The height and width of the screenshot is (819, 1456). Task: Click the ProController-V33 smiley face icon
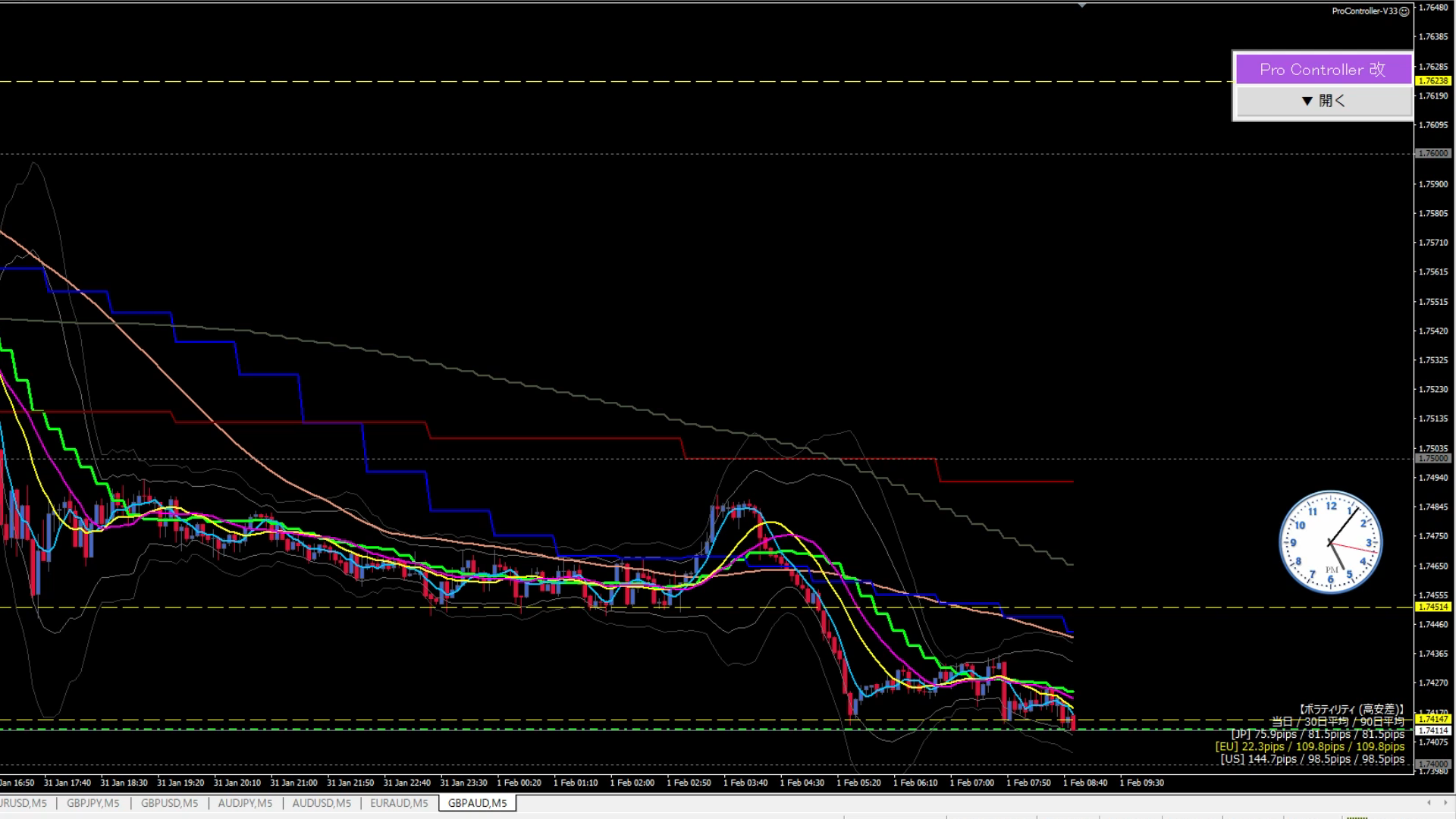click(x=1404, y=11)
